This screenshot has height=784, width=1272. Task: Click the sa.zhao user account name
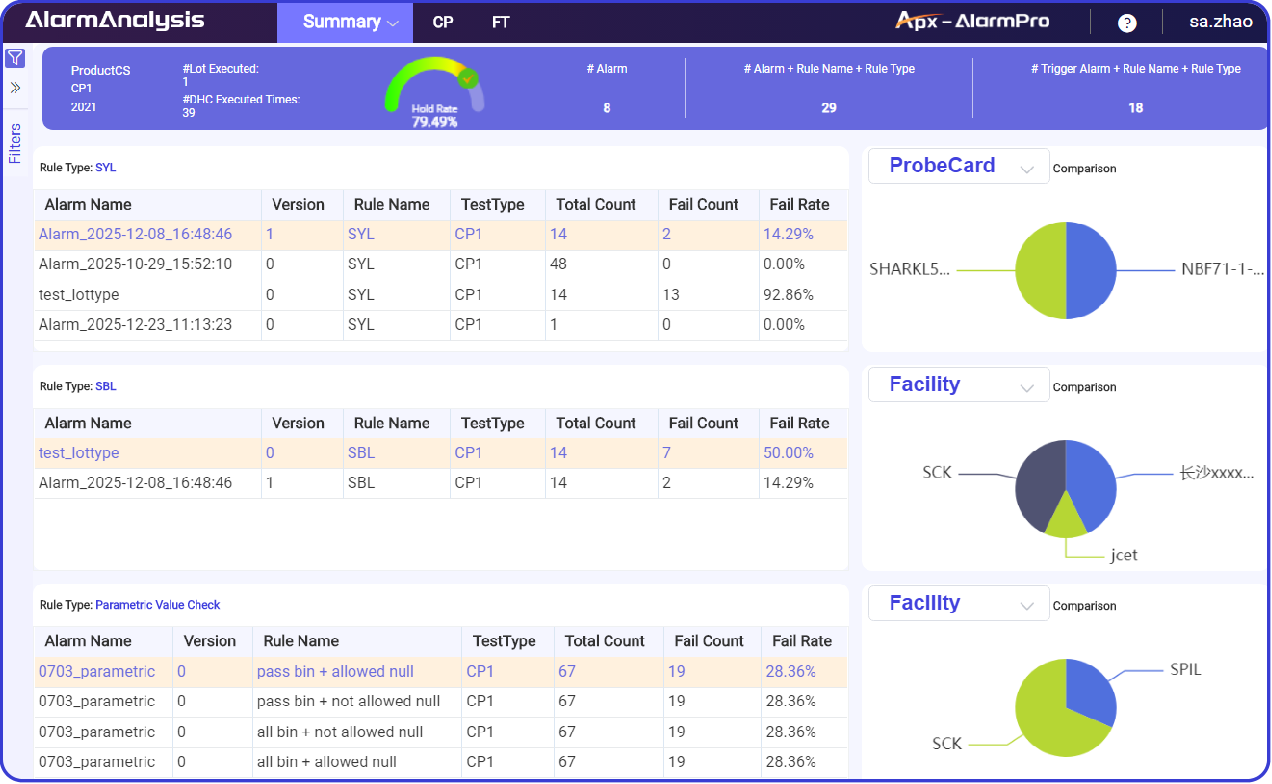[x=1220, y=21]
